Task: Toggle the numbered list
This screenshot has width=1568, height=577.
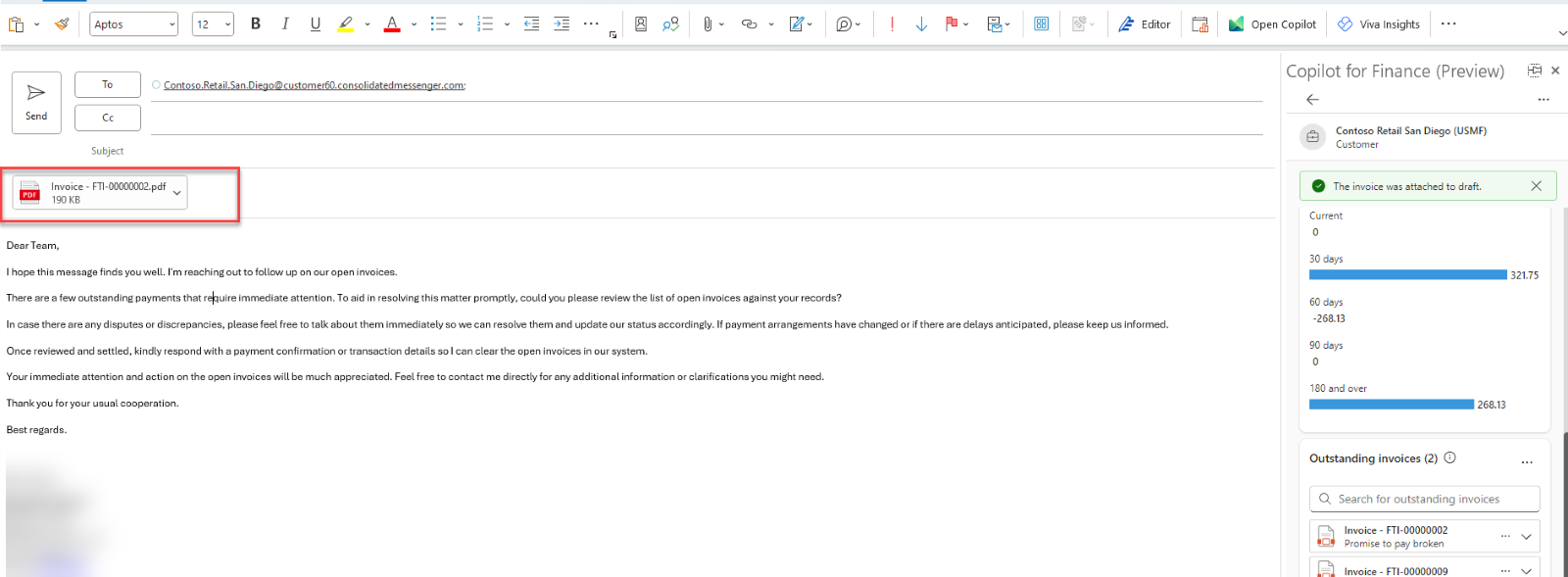Action: tap(485, 24)
